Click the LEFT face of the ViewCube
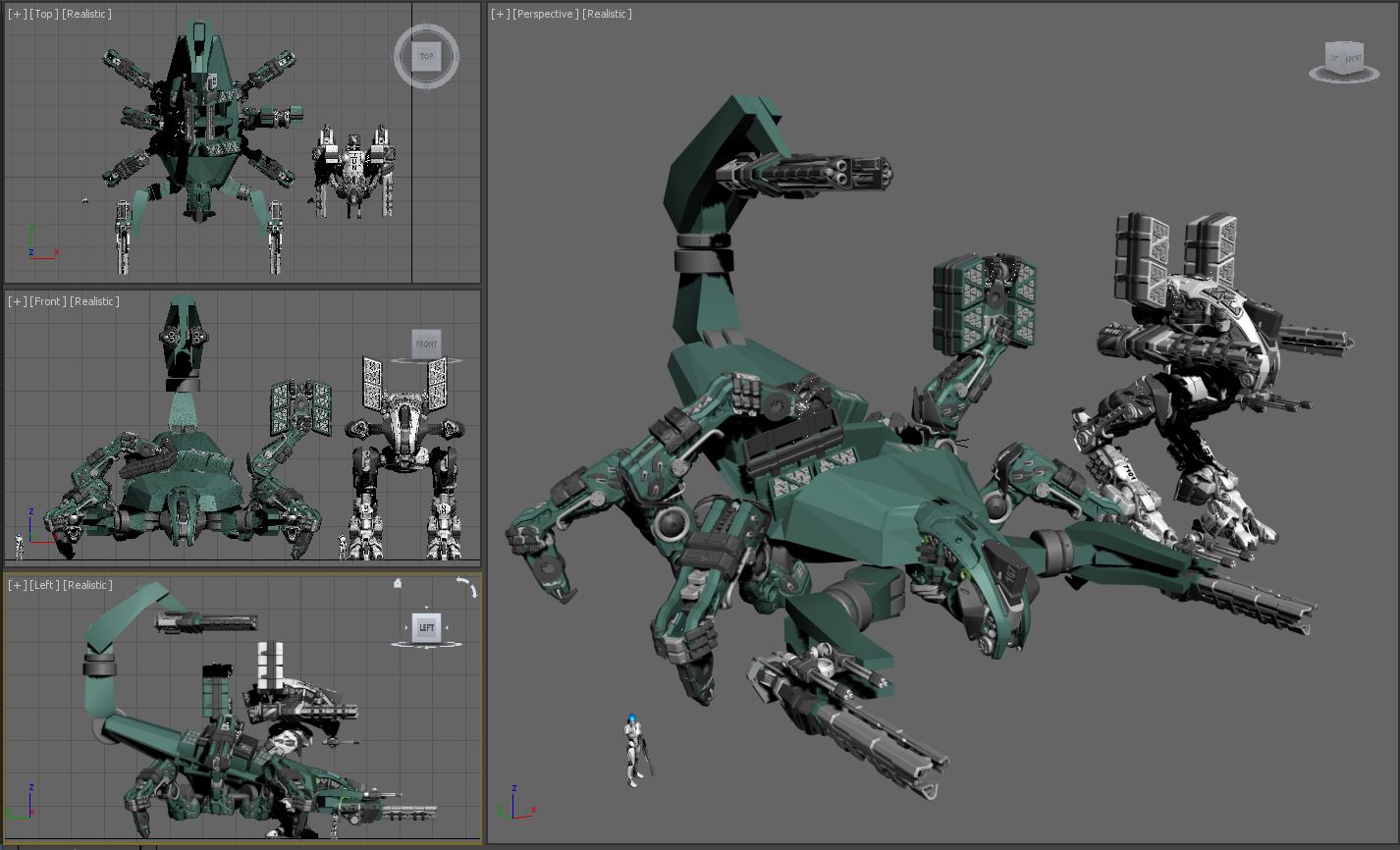The height and width of the screenshot is (850, 1400). click(x=426, y=627)
